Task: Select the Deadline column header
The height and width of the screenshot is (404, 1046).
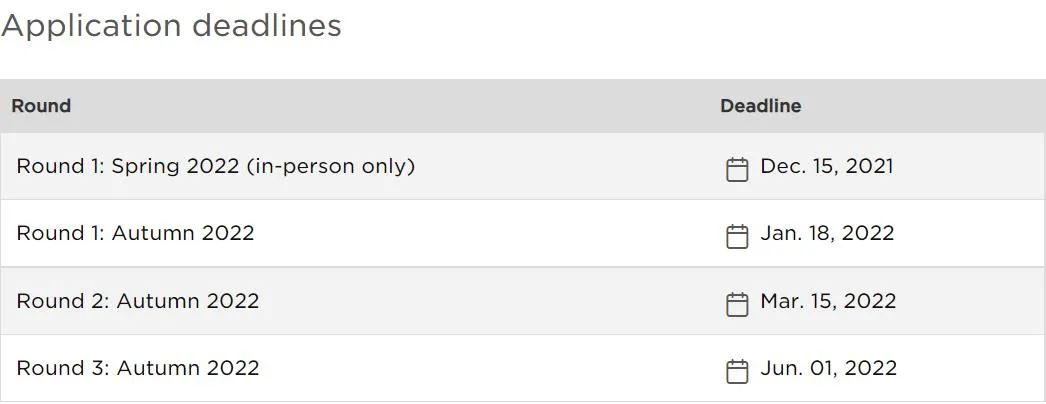Action: [x=760, y=106]
